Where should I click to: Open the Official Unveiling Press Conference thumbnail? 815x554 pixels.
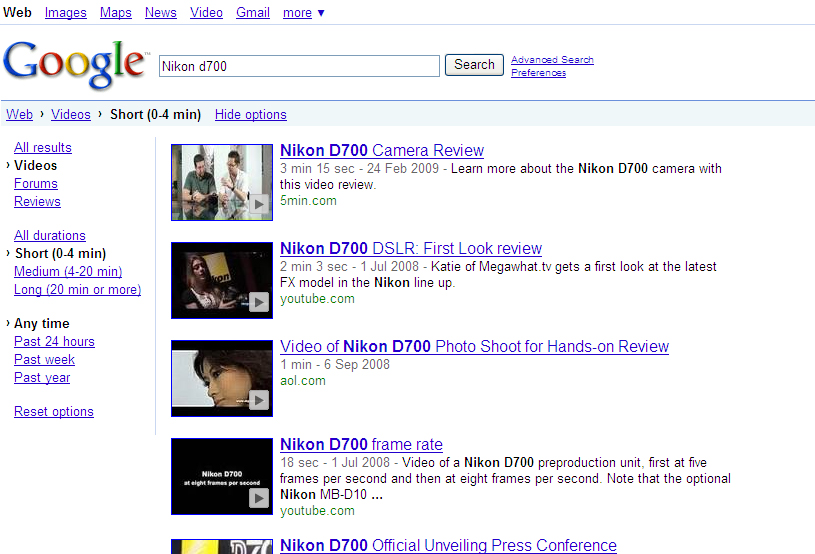coord(221,546)
